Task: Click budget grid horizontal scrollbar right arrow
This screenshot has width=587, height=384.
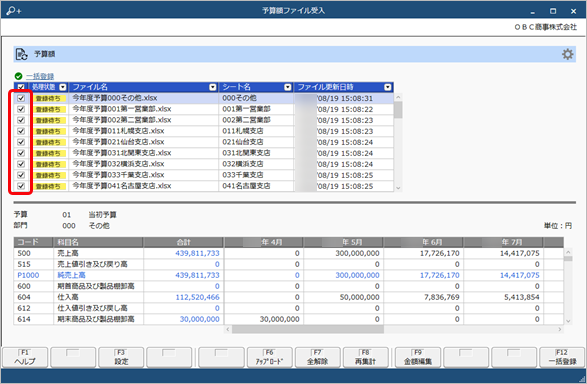Action: 560,329
